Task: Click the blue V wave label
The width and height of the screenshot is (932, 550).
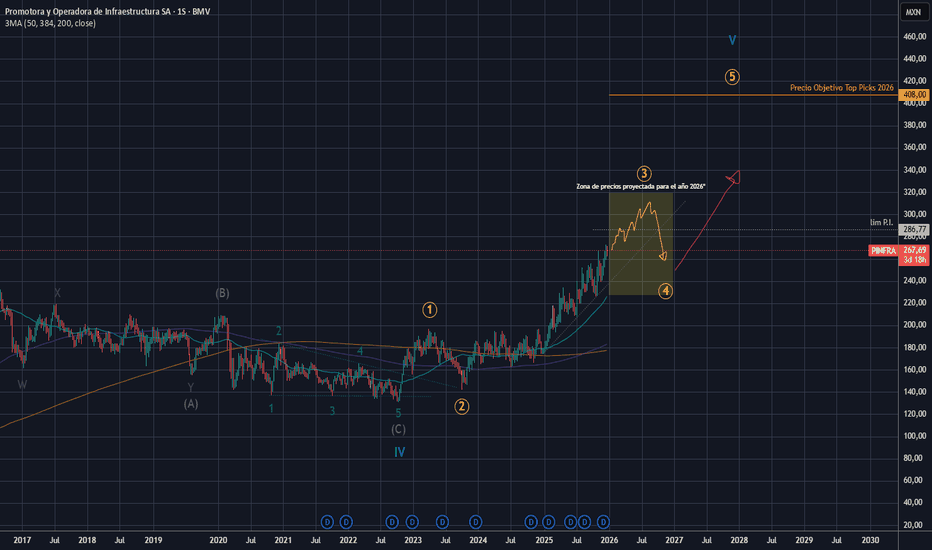Action: 732,40
